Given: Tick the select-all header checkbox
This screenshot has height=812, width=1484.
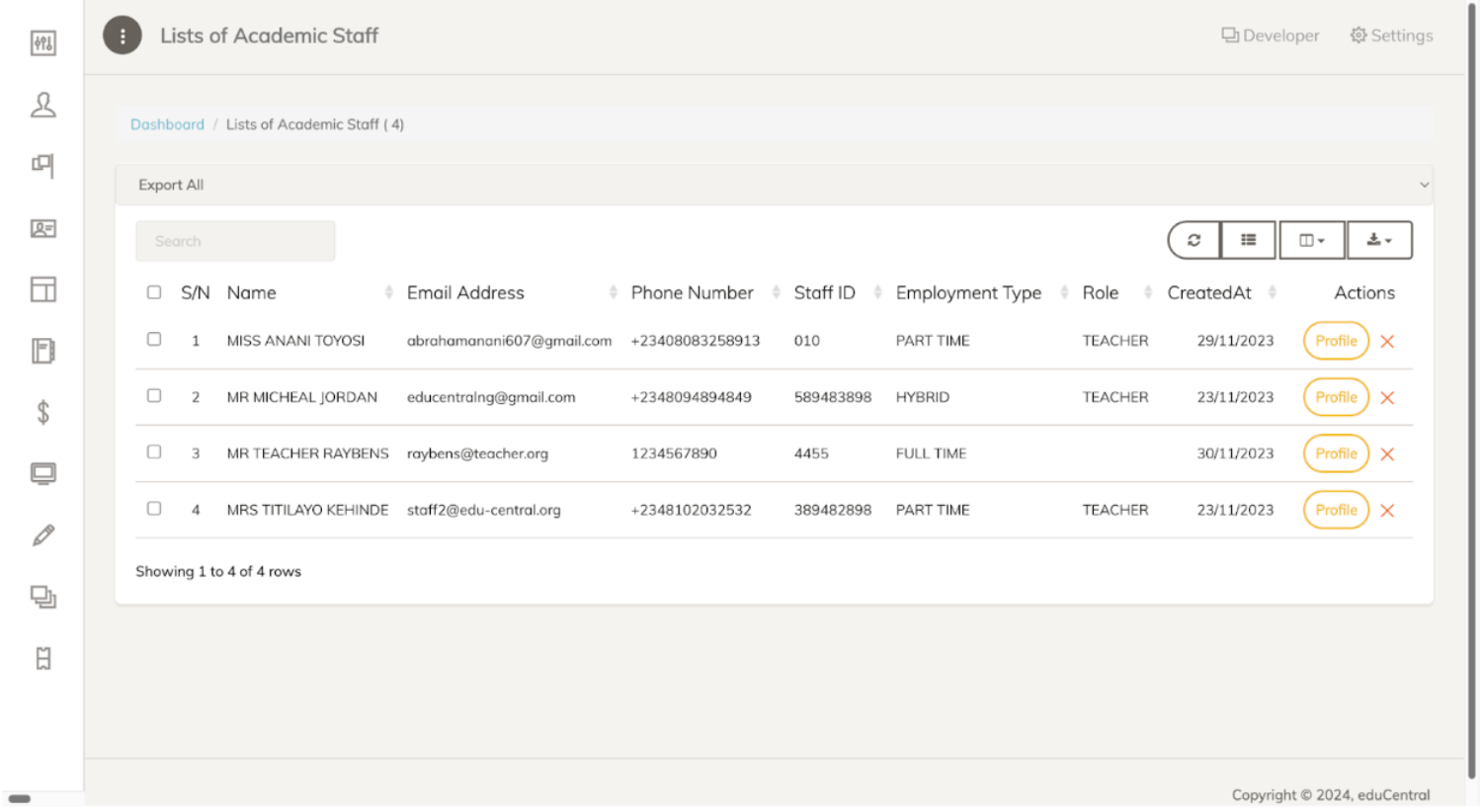Looking at the screenshot, I should point(154,292).
